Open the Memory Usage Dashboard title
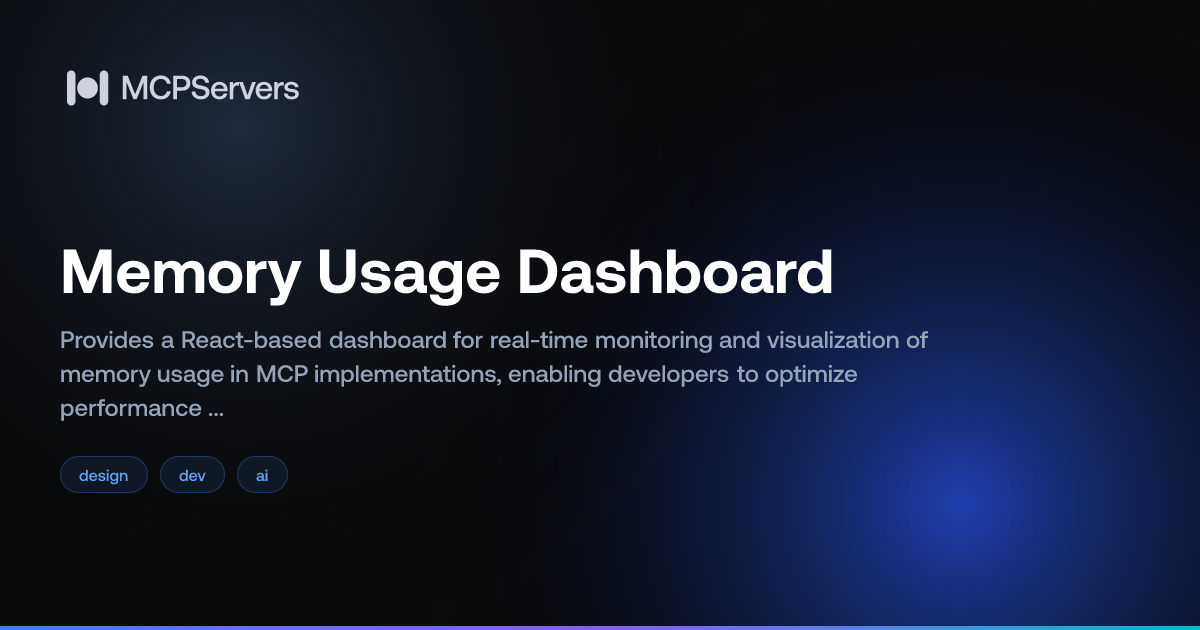Viewport: 1200px width, 630px height. click(447, 272)
